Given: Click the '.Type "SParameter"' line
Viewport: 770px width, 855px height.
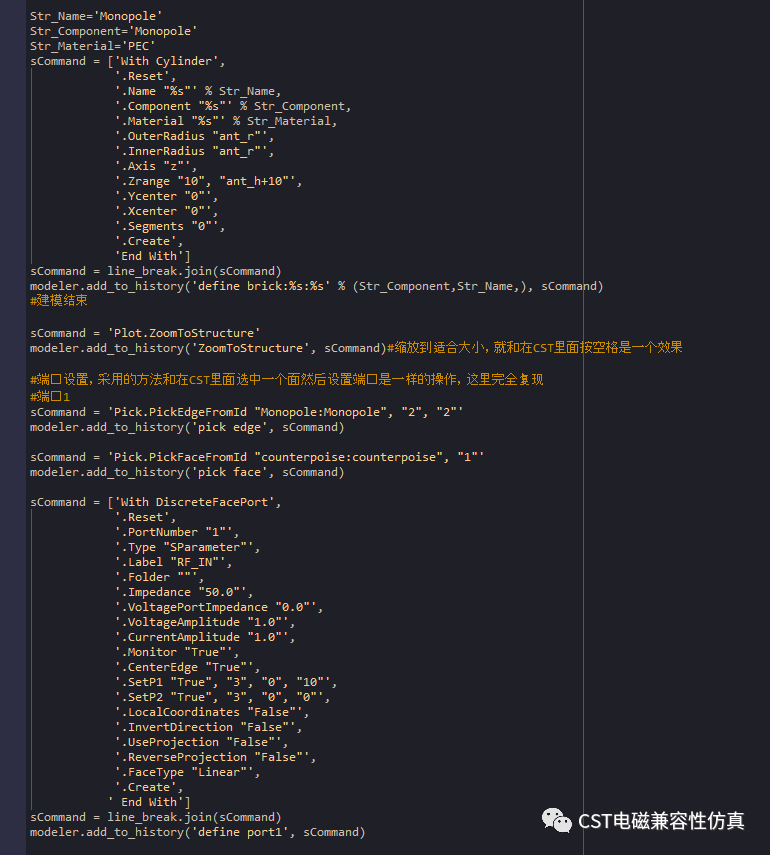Looking at the screenshot, I should (x=187, y=547).
